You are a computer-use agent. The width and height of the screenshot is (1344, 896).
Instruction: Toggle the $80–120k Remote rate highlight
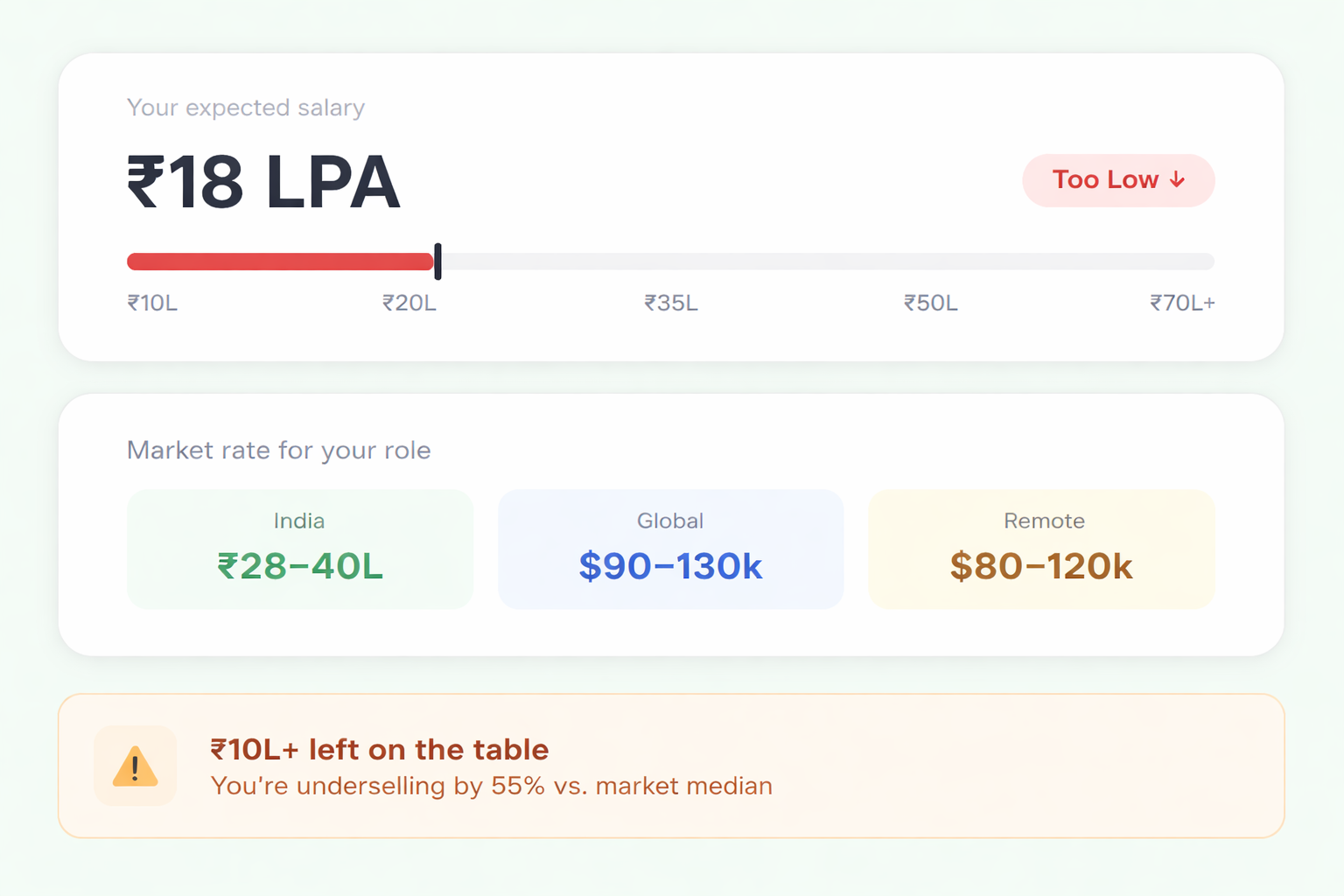[x=1041, y=567]
